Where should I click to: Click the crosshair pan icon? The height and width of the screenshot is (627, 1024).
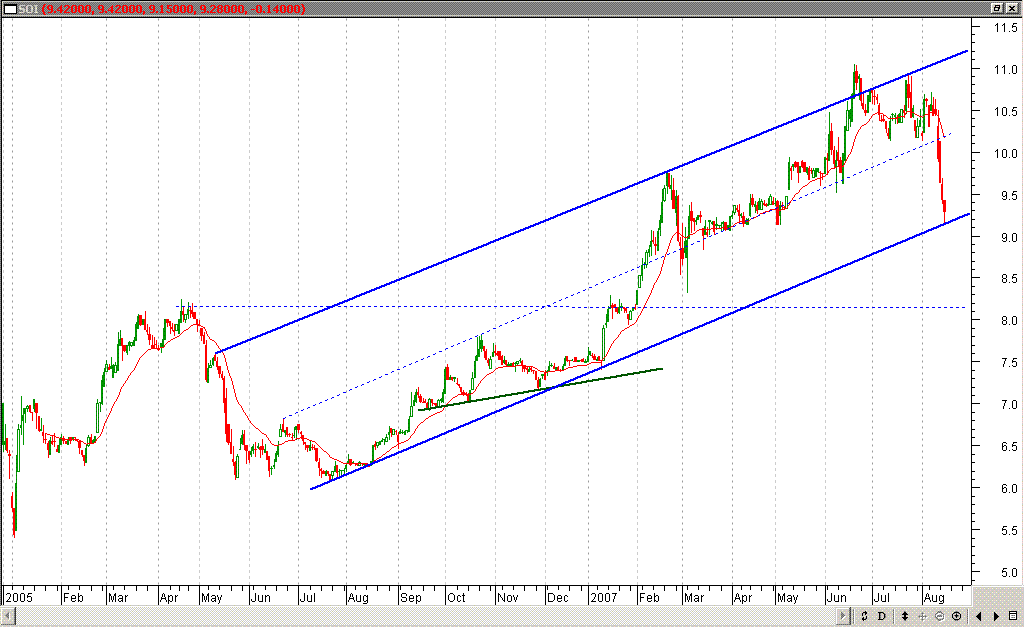click(x=922, y=616)
